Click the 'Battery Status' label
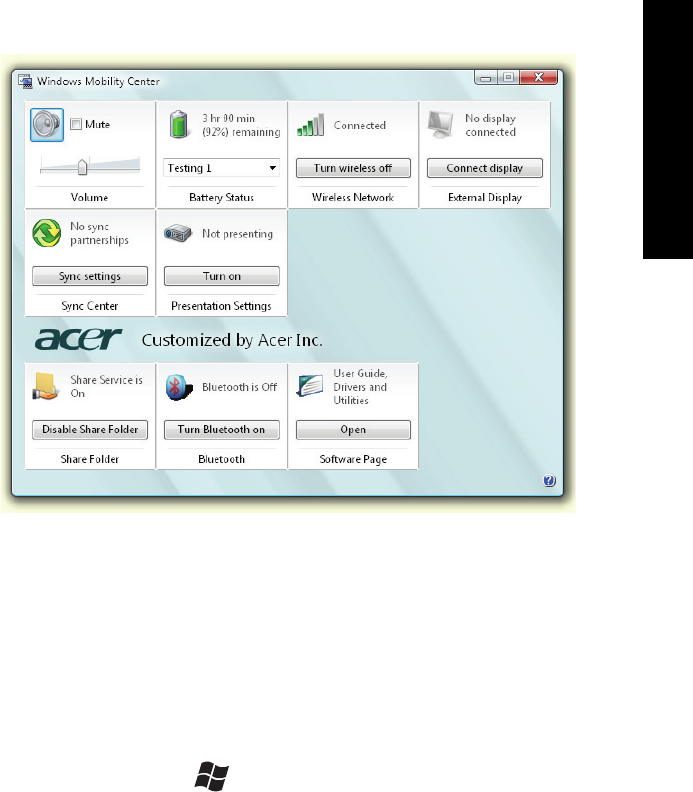Image resolution: width=693 pixels, height=792 pixels. pyautogui.click(x=221, y=197)
